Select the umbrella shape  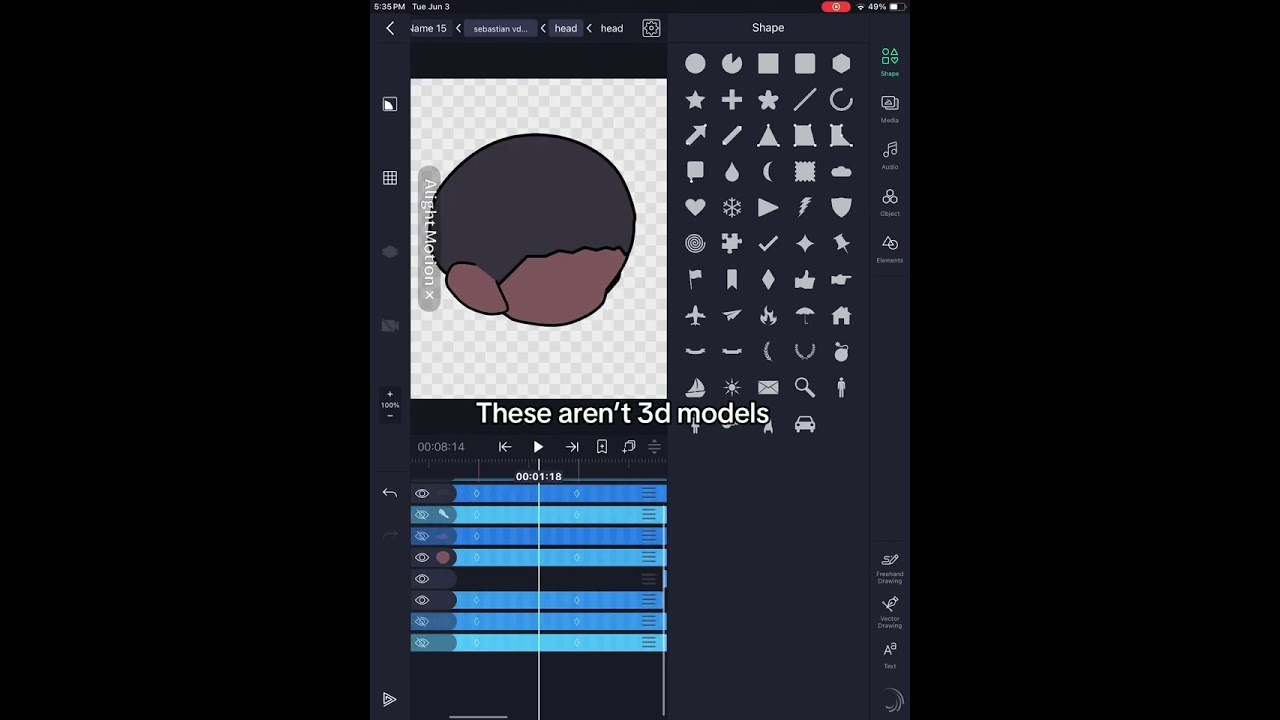805,316
